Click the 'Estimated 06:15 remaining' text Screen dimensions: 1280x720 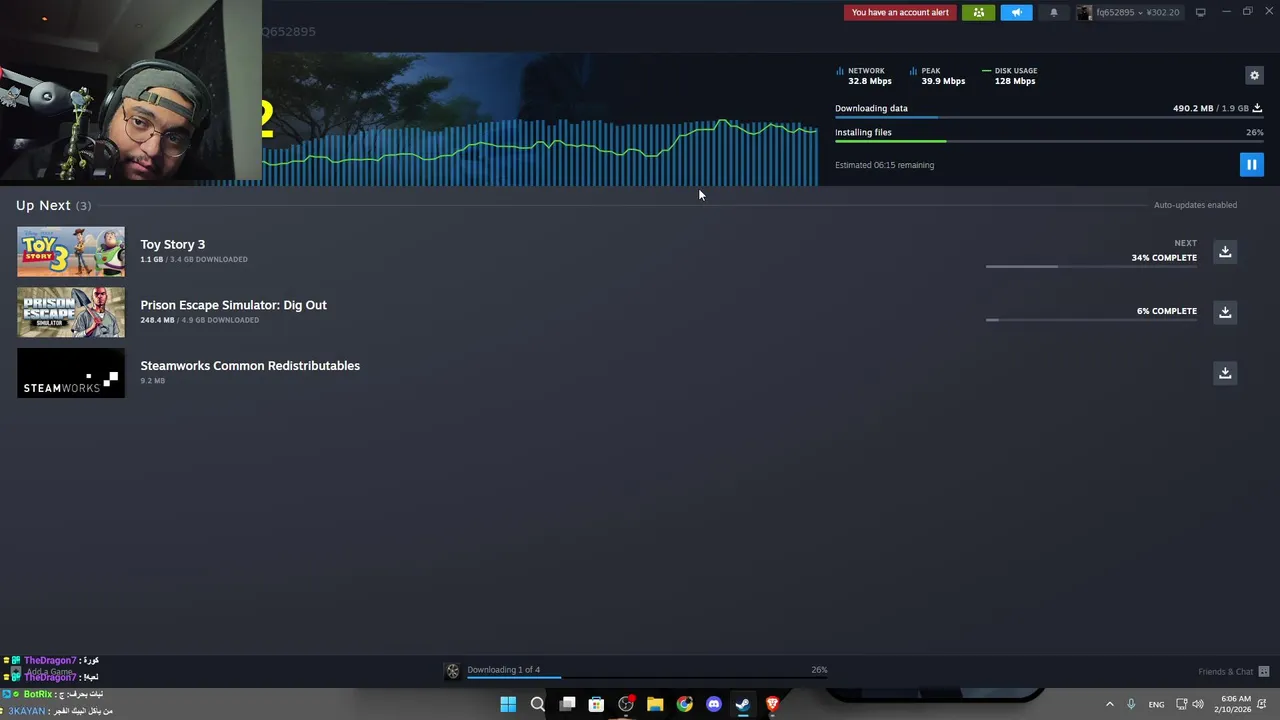click(x=884, y=165)
